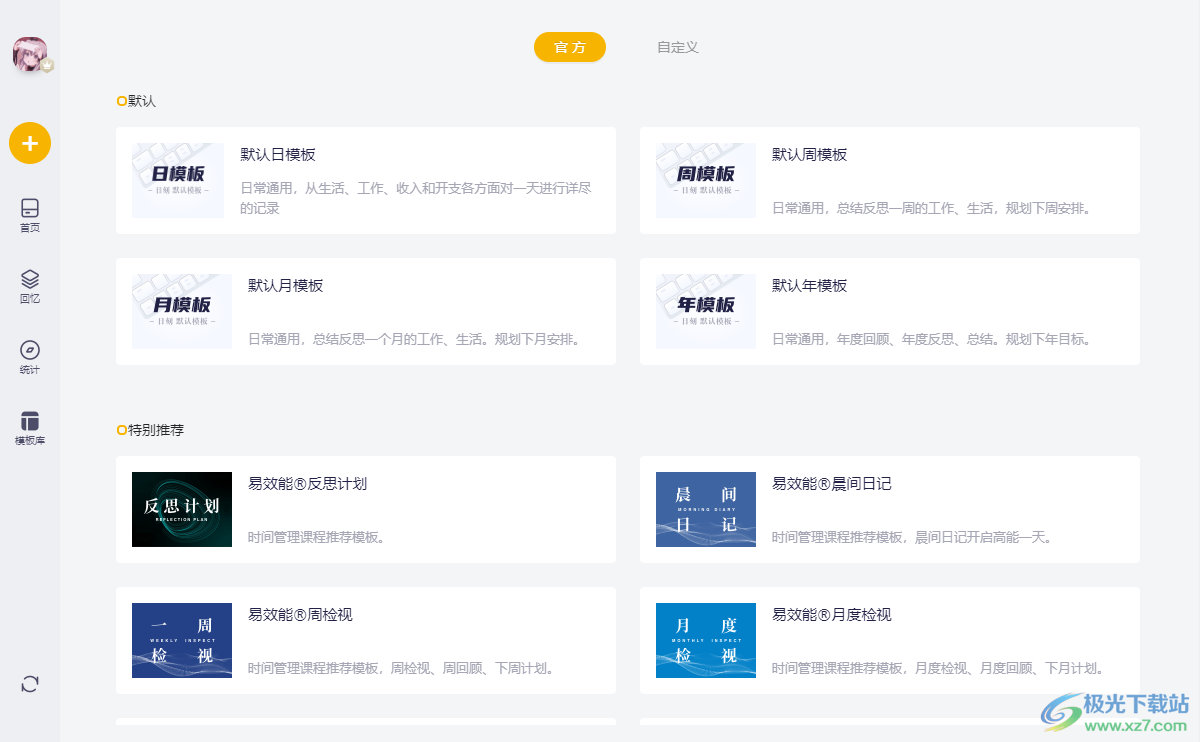This screenshot has height=742, width=1200.
Task: Switch to the 官方 tab
Action: (x=570, y=47)
